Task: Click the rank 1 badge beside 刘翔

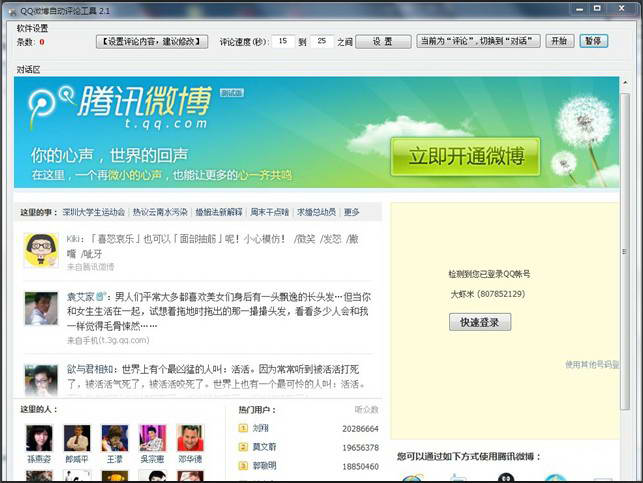Action: (243, 428)
